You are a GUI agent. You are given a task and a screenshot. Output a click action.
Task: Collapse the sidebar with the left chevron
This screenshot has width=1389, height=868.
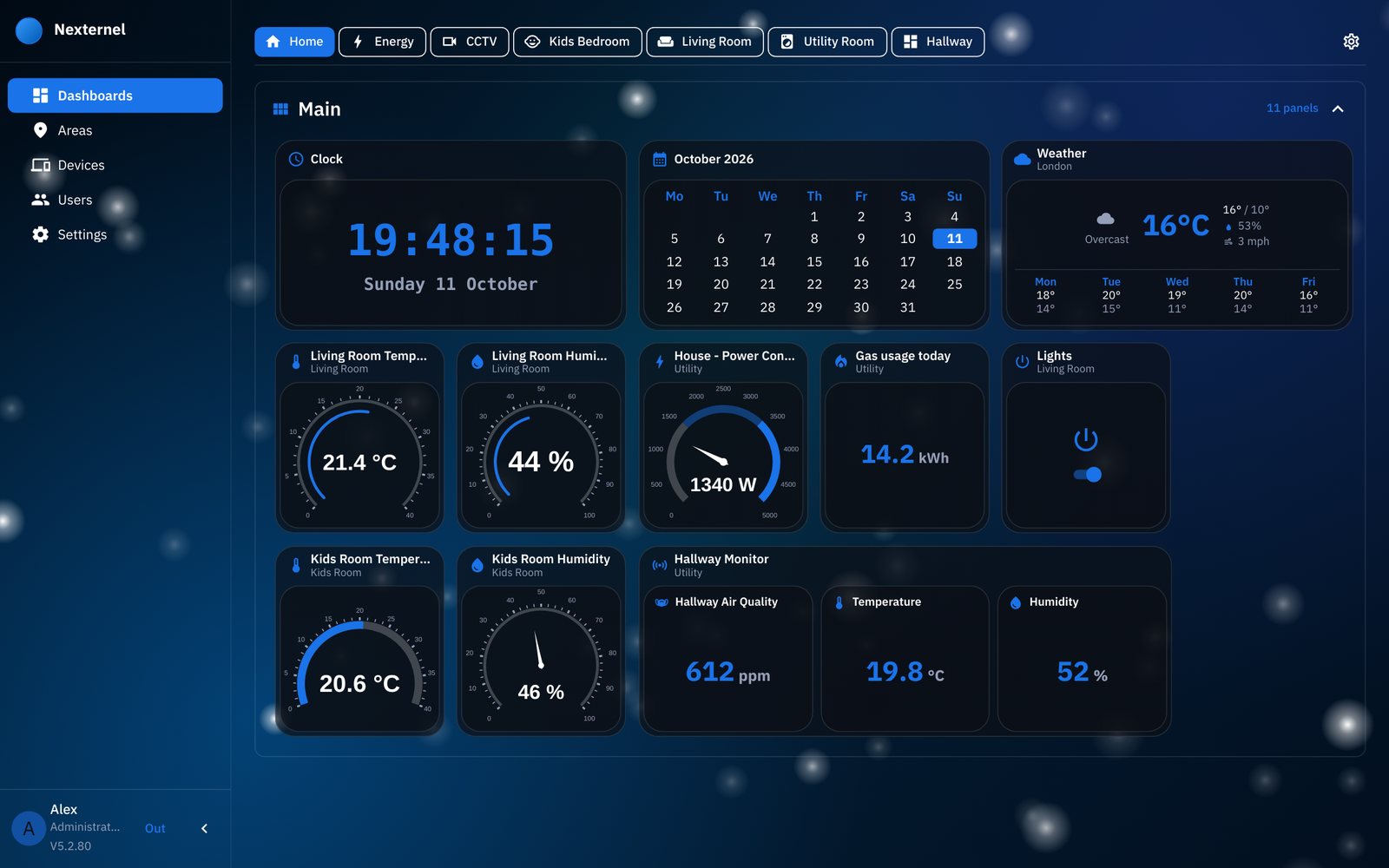tap(205, 828)
